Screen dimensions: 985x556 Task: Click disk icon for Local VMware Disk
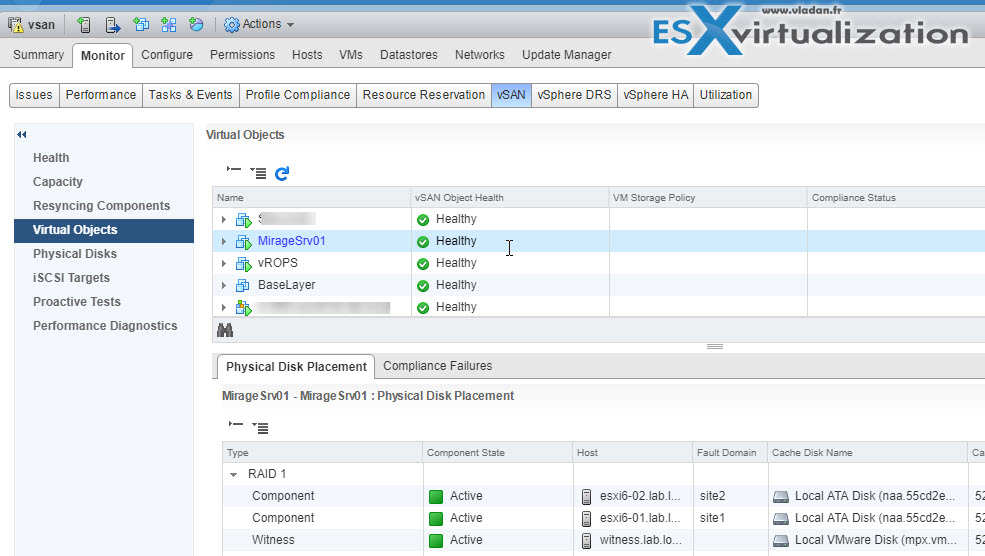pyautogui.click(x=781, y=541)
